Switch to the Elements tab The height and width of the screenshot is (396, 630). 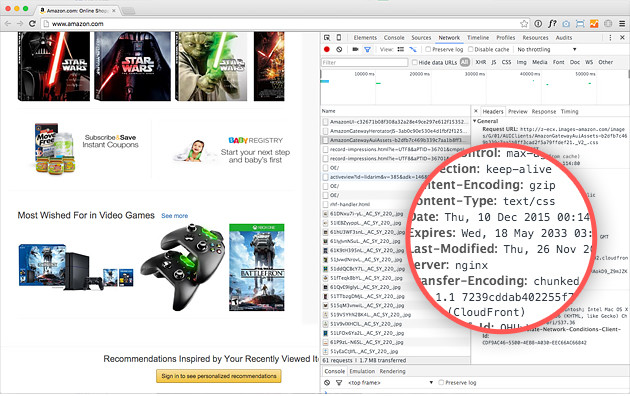pyautogui.click(x=365, y=37)
